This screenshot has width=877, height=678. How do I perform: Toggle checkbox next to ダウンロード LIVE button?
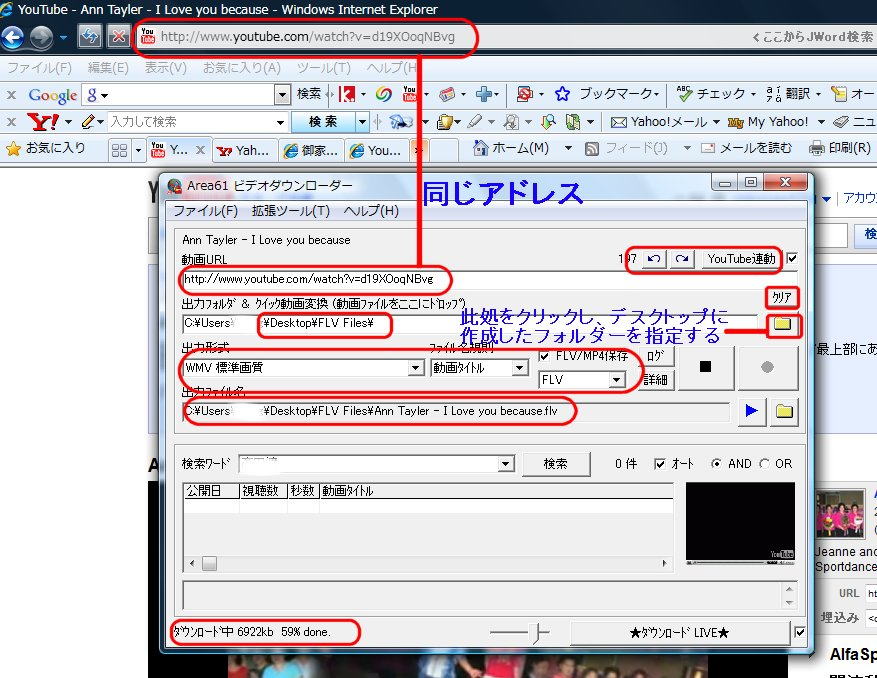click(x=800, y=633)
